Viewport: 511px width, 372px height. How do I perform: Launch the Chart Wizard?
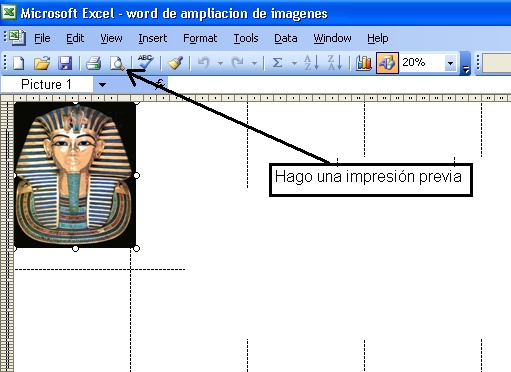[364, 62]
